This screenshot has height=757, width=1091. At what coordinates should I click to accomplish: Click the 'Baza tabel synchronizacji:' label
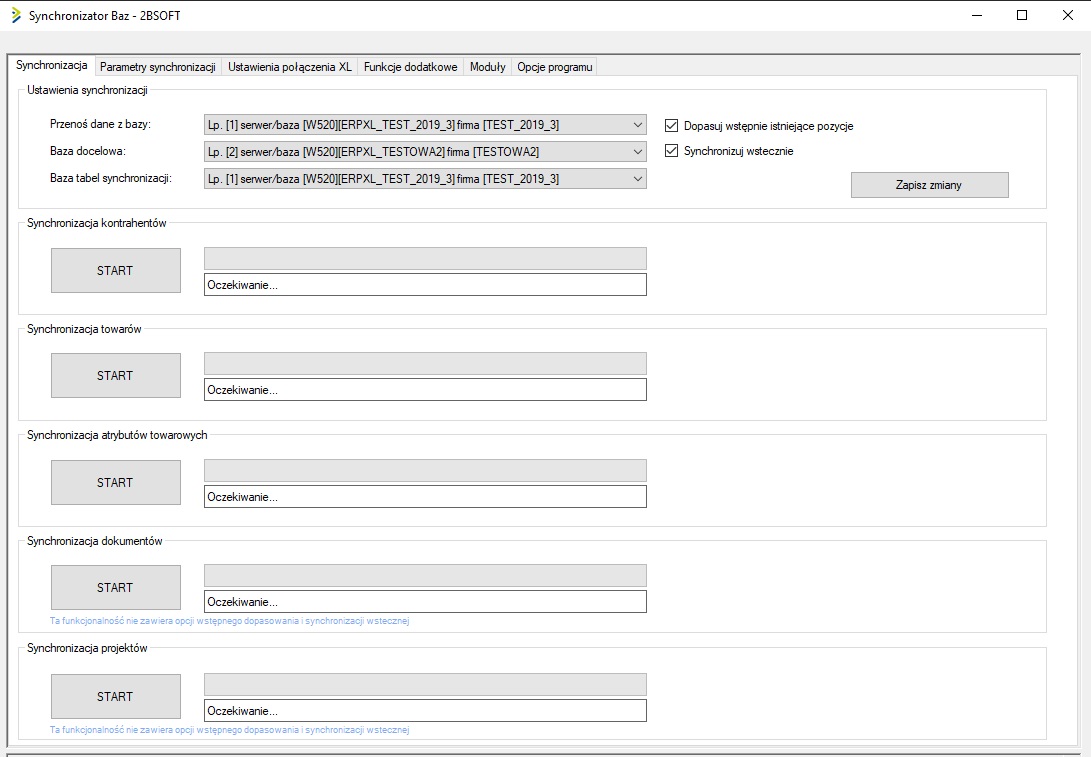[x=111, y=178]
